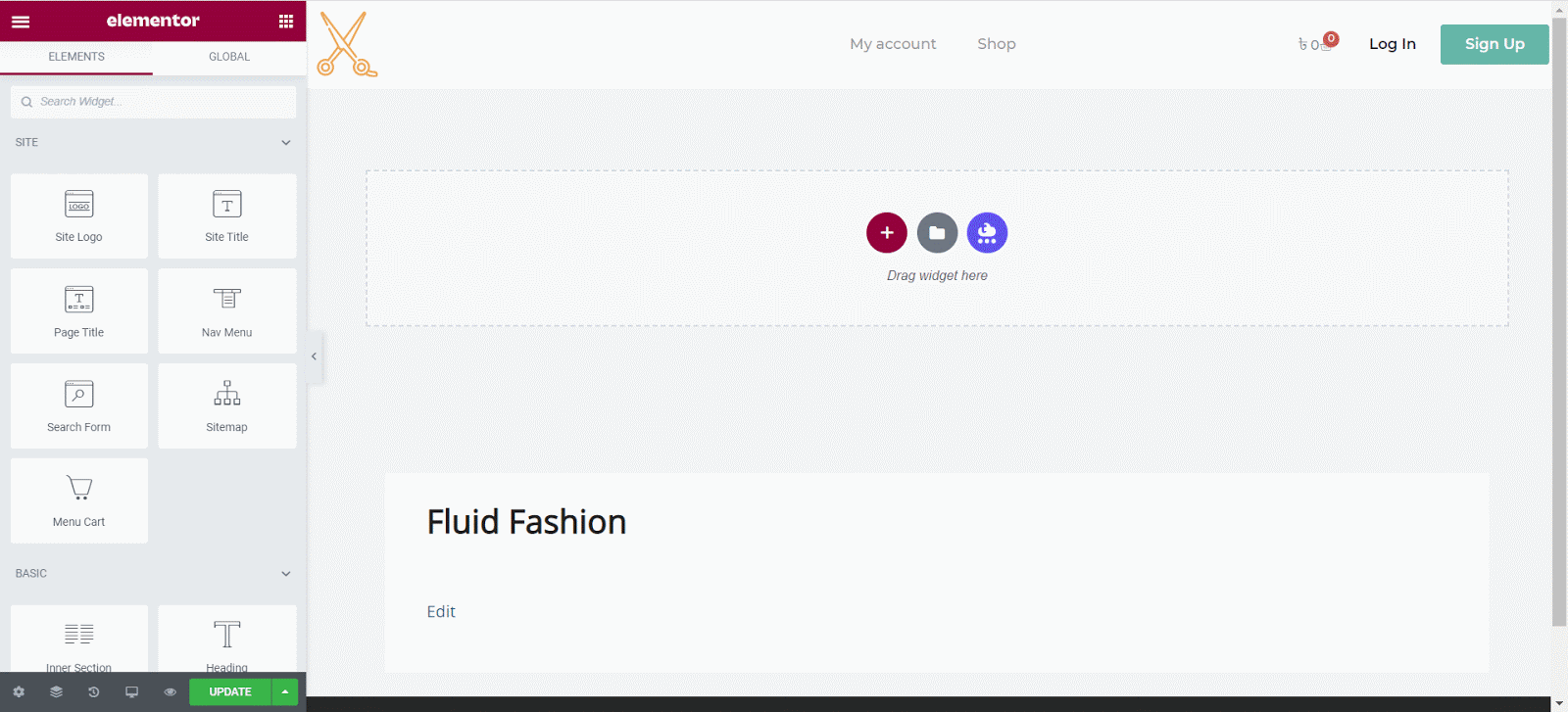Open the widgets grid icon

(286, 21)
